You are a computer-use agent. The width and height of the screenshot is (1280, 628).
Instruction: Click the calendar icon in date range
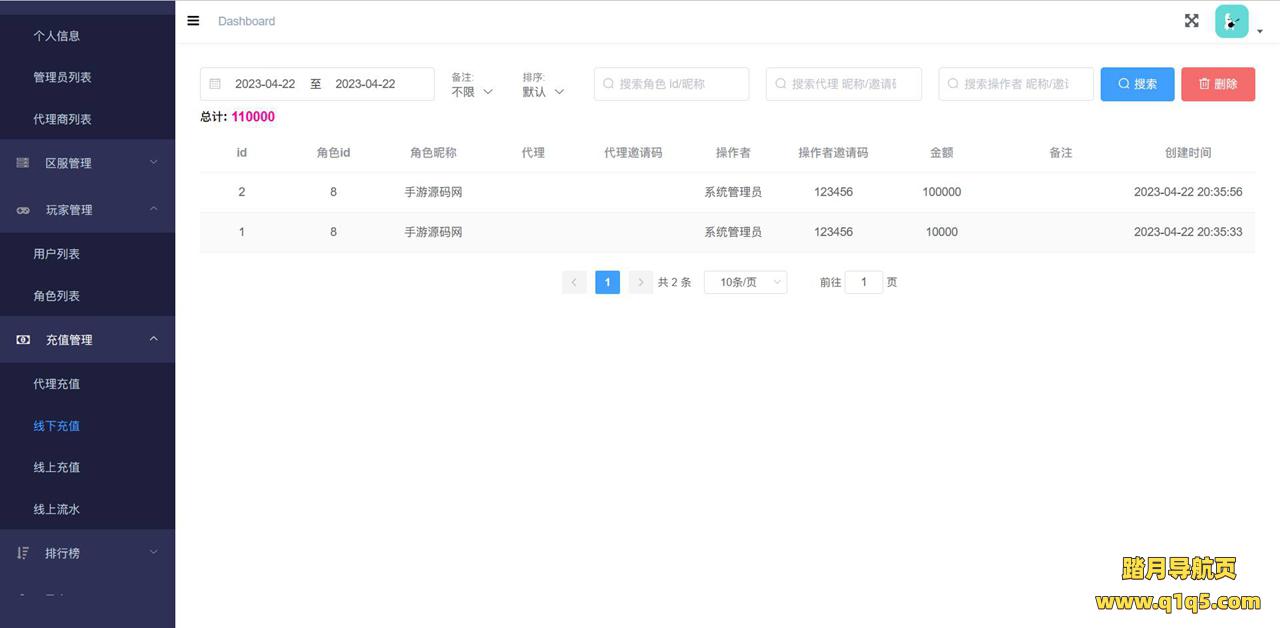click(215, 84)
